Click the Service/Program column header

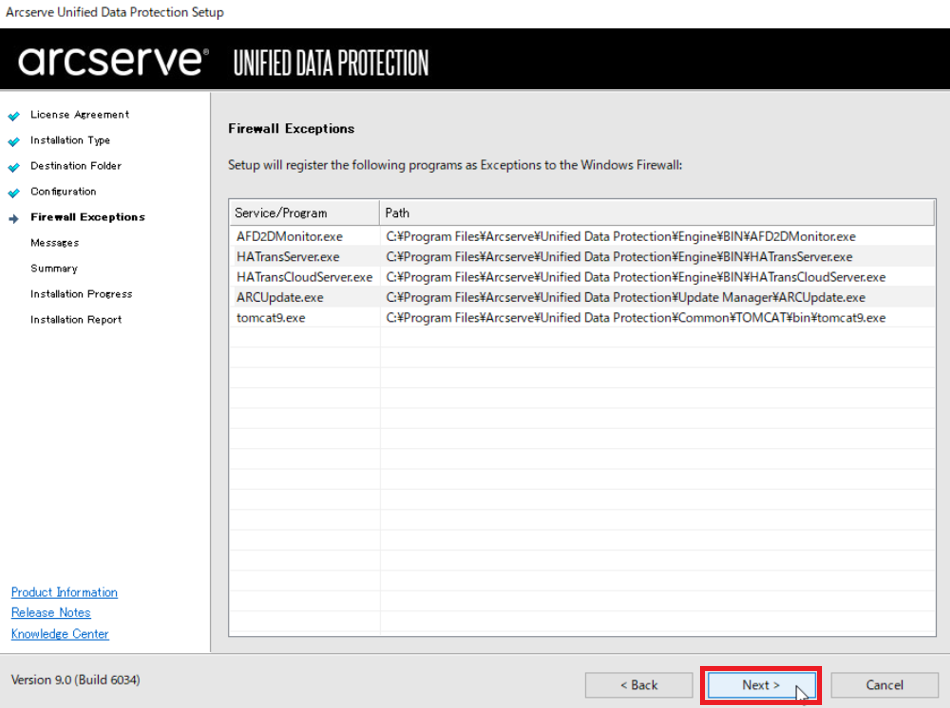click(305, 213)
